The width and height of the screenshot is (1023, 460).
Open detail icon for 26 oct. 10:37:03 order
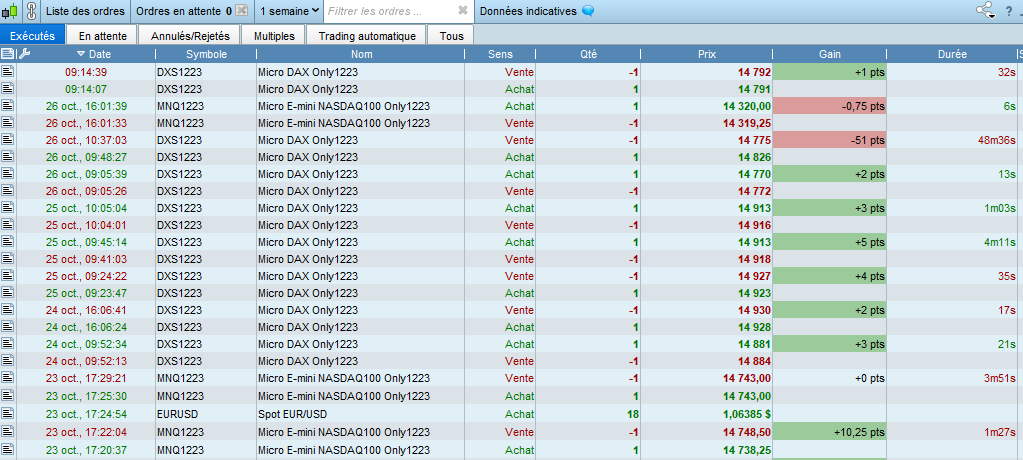pos(8,140)
